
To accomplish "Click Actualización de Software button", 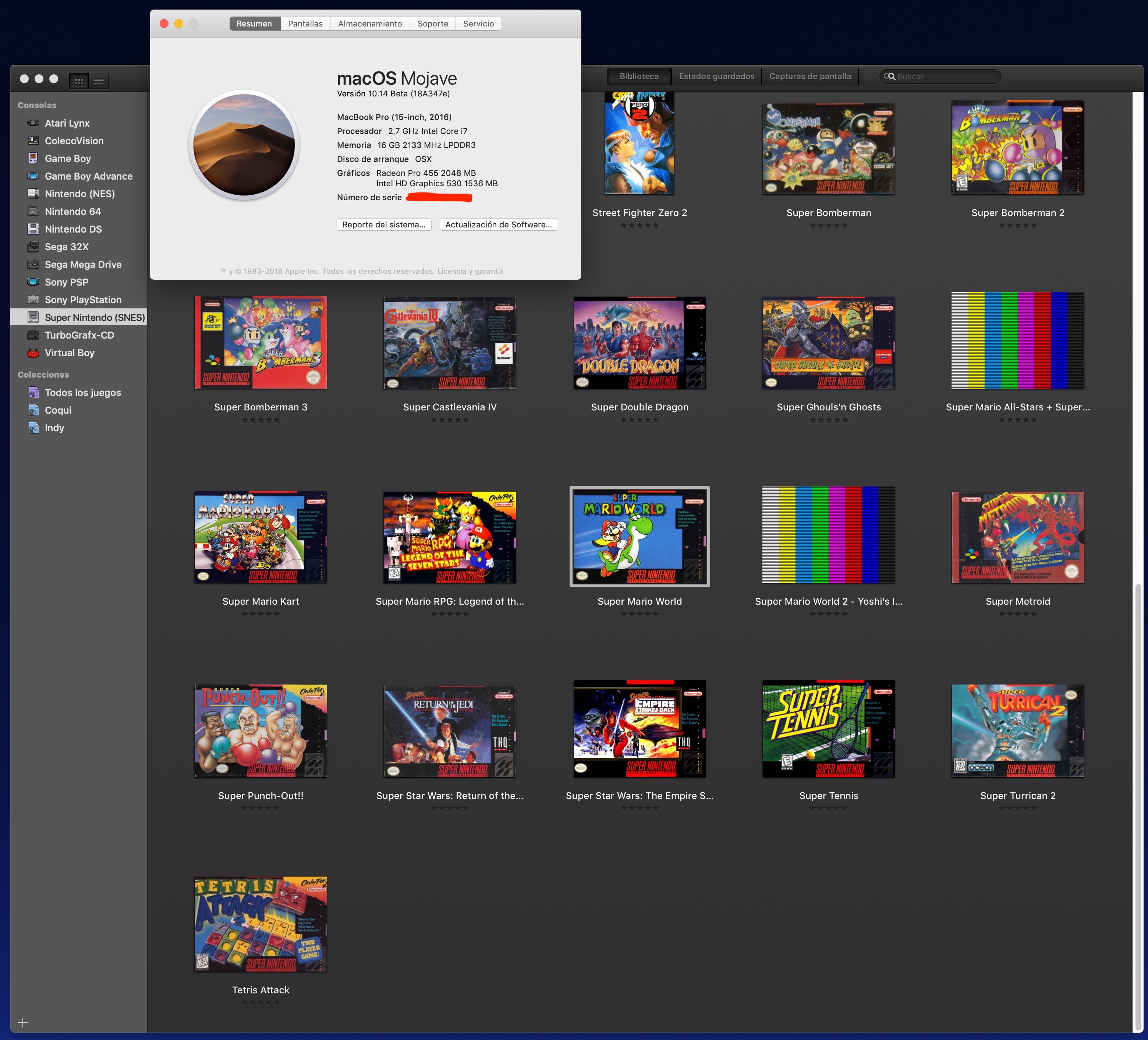I will [x=498, y=224].
